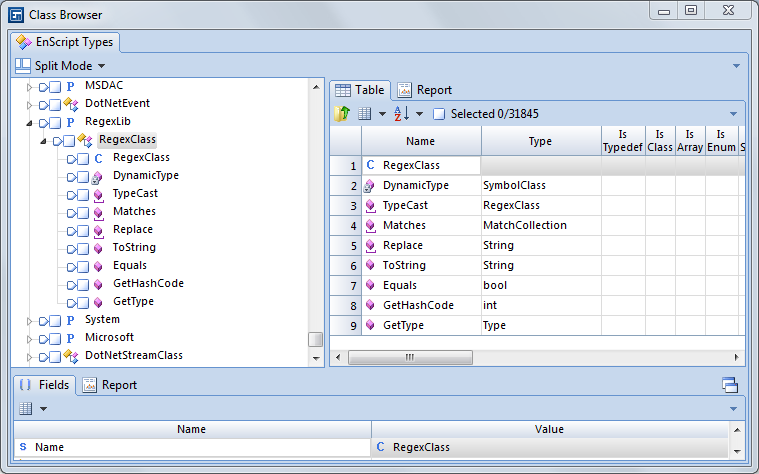Click the S string icon in the Name field row

(x=23, y=446)
